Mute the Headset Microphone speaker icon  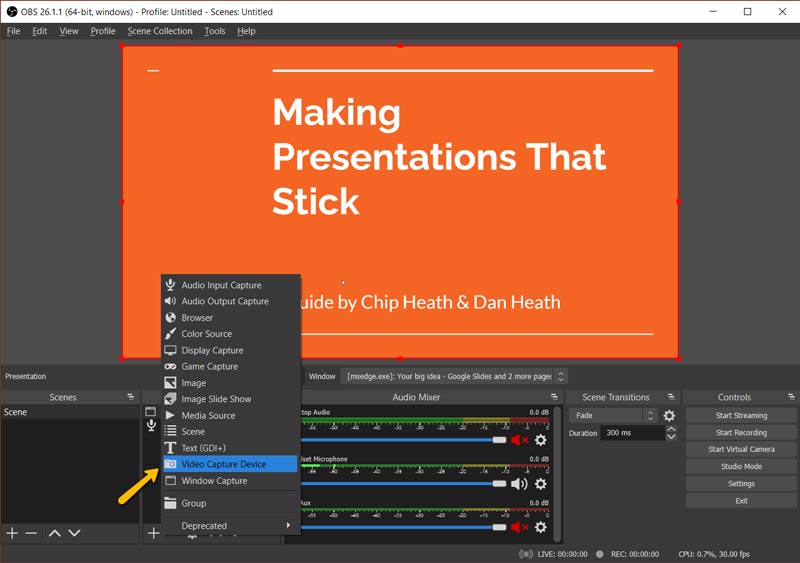click(x=519, y=484)
